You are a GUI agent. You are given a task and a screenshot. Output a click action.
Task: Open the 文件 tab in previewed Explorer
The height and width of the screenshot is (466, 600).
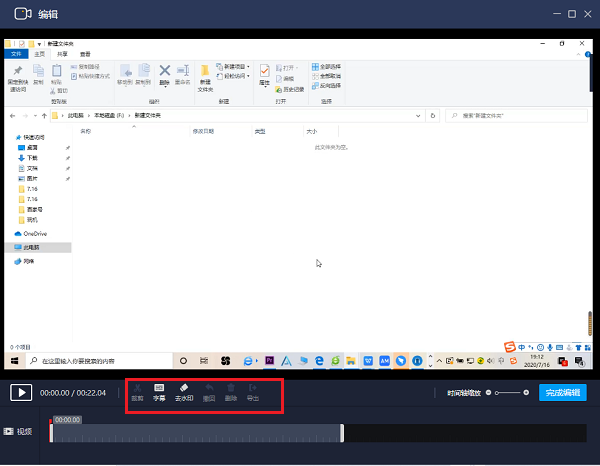point(16,54)
